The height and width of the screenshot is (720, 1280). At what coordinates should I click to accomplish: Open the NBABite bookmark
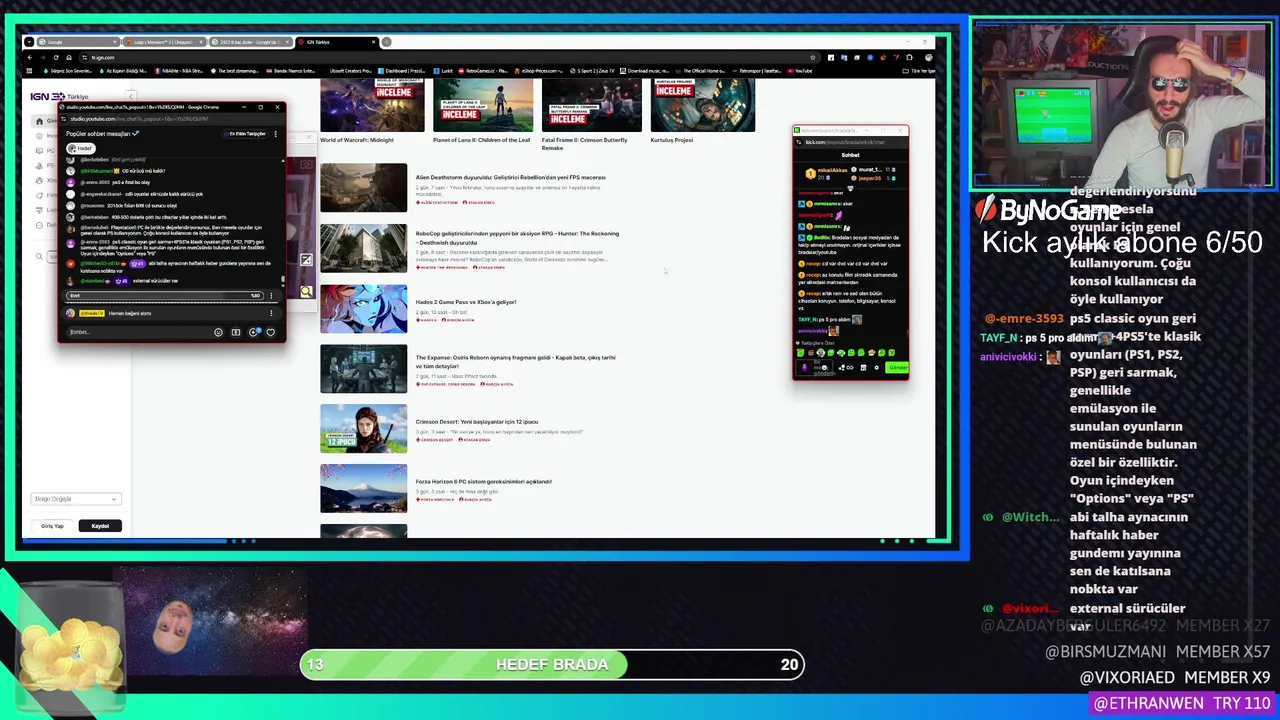pyautogui.click(x=177, y=71)
